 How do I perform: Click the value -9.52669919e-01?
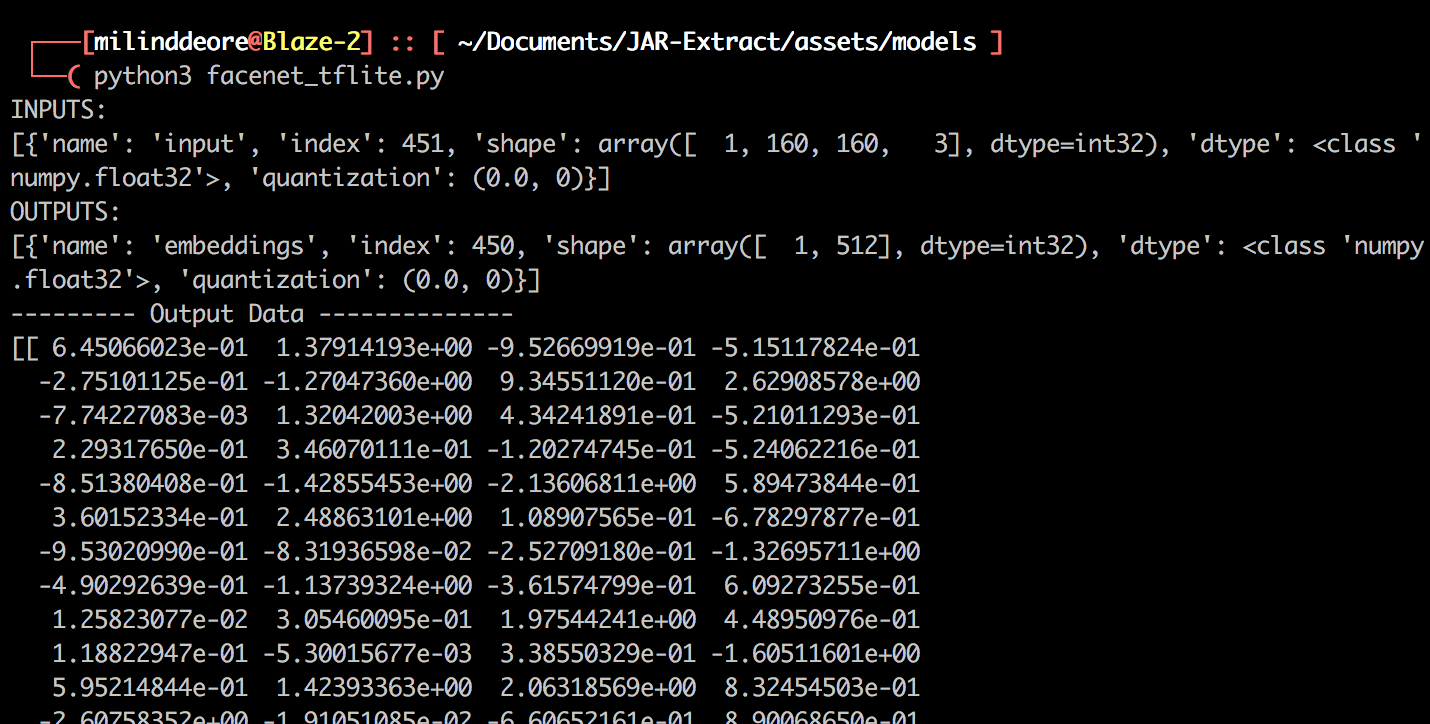(591, 348)
